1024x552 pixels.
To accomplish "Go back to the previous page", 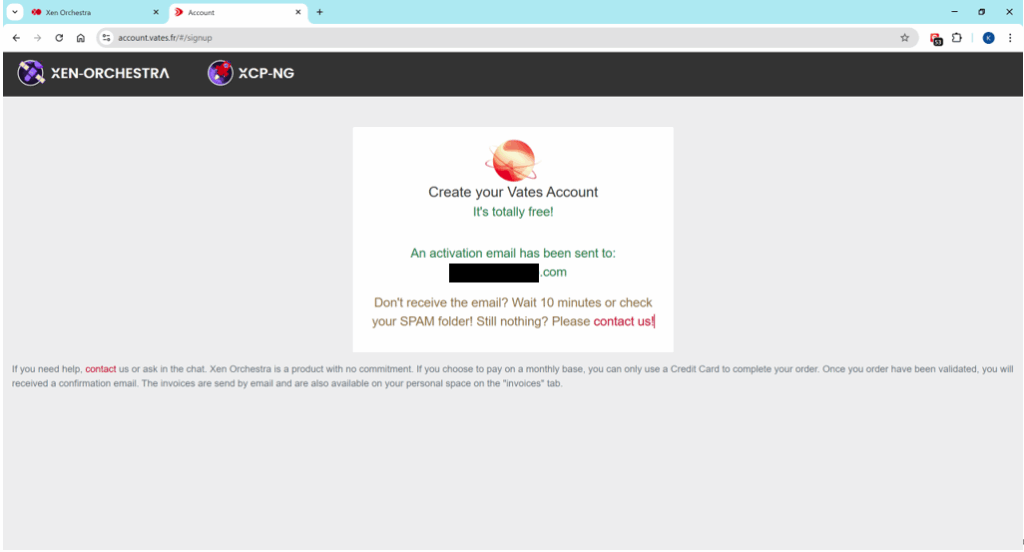I will click(16, 38).
